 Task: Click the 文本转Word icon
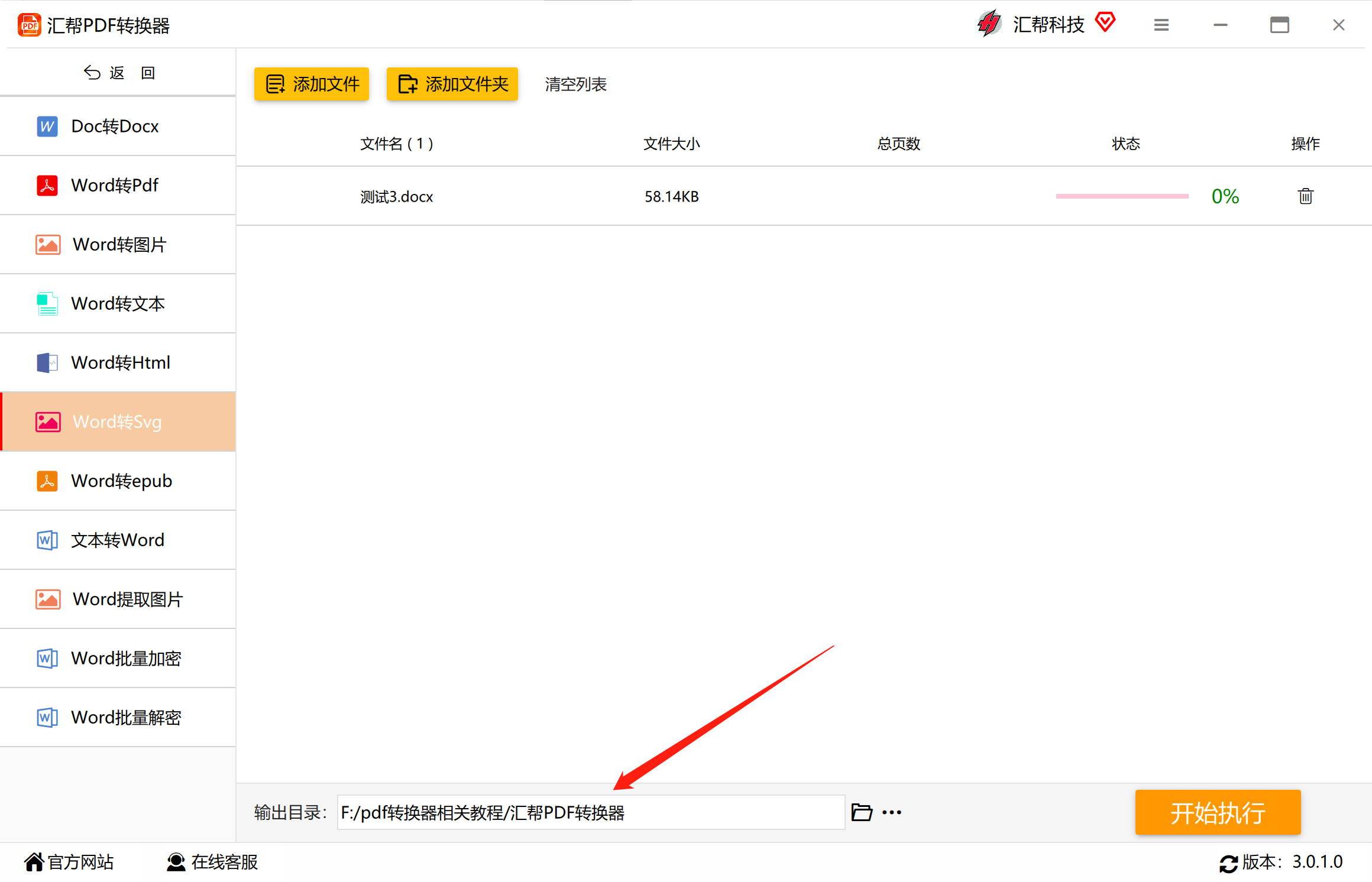(47, 540)
